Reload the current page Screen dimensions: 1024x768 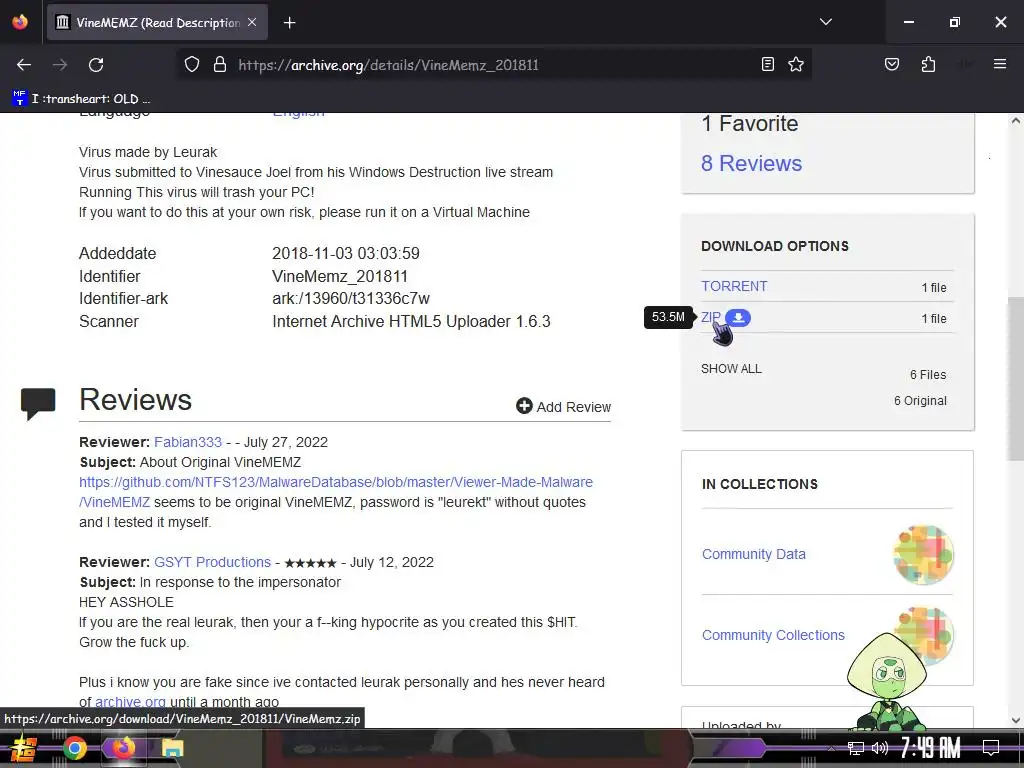click(x=96, y=65)
